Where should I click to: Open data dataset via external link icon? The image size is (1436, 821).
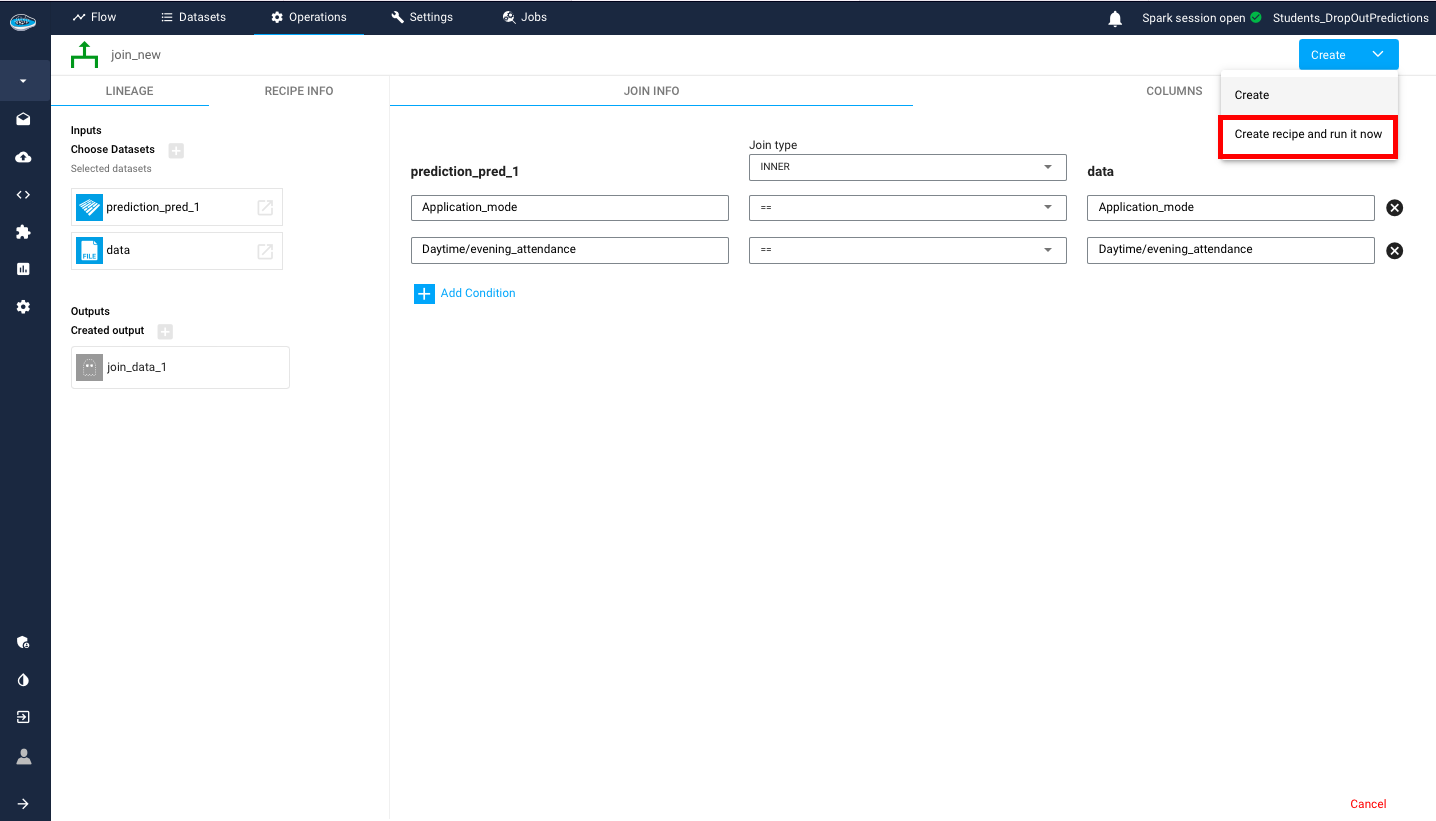coord(265,251)
